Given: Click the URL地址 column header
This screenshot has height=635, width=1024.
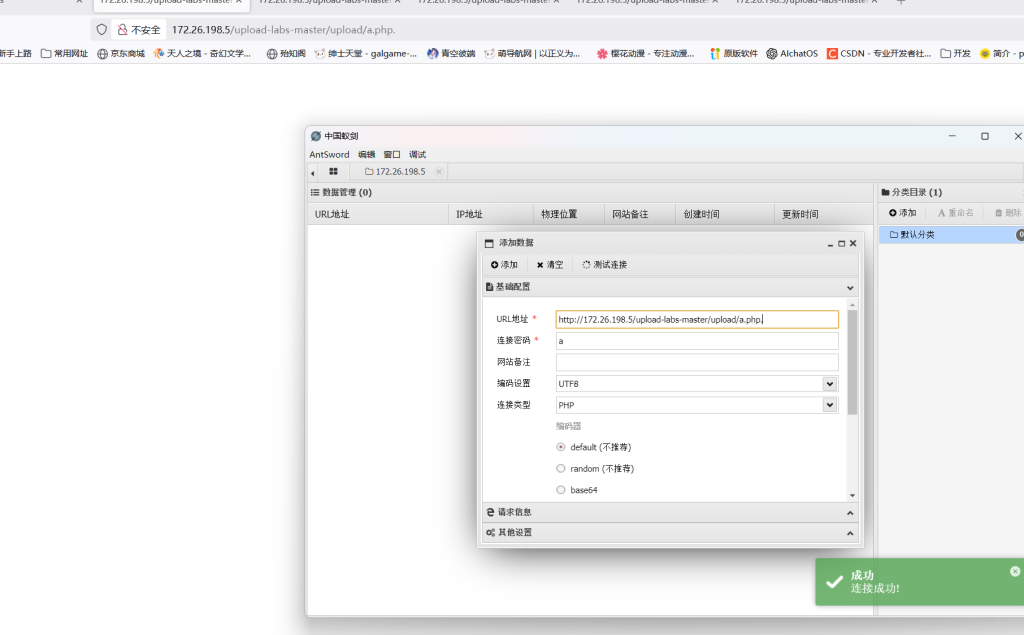Looking at the screenshot, I should pyautogui.click(x=377, y=214).
